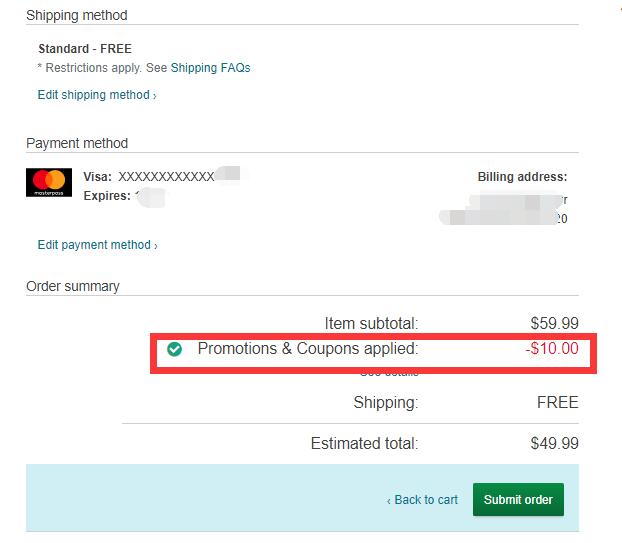Click the Estimated total $49.99 value
This screenshot has width=622, height=543.
click(x=555, y=443)
